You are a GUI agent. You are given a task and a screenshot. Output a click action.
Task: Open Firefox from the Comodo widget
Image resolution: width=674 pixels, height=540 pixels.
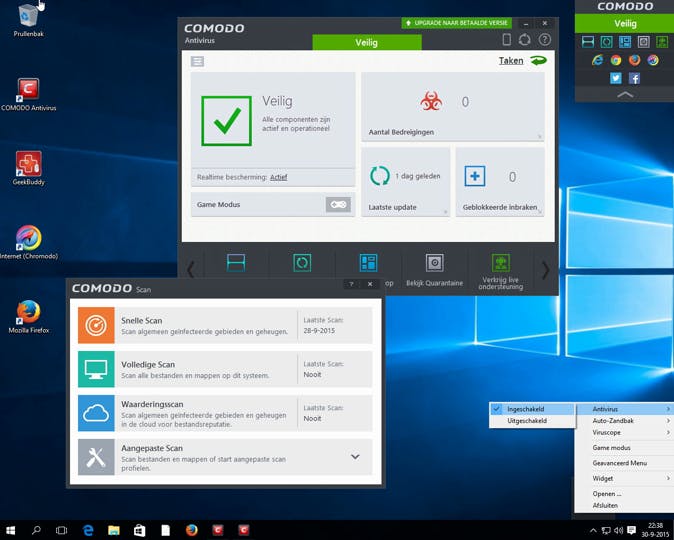click(x=634, y=60)
